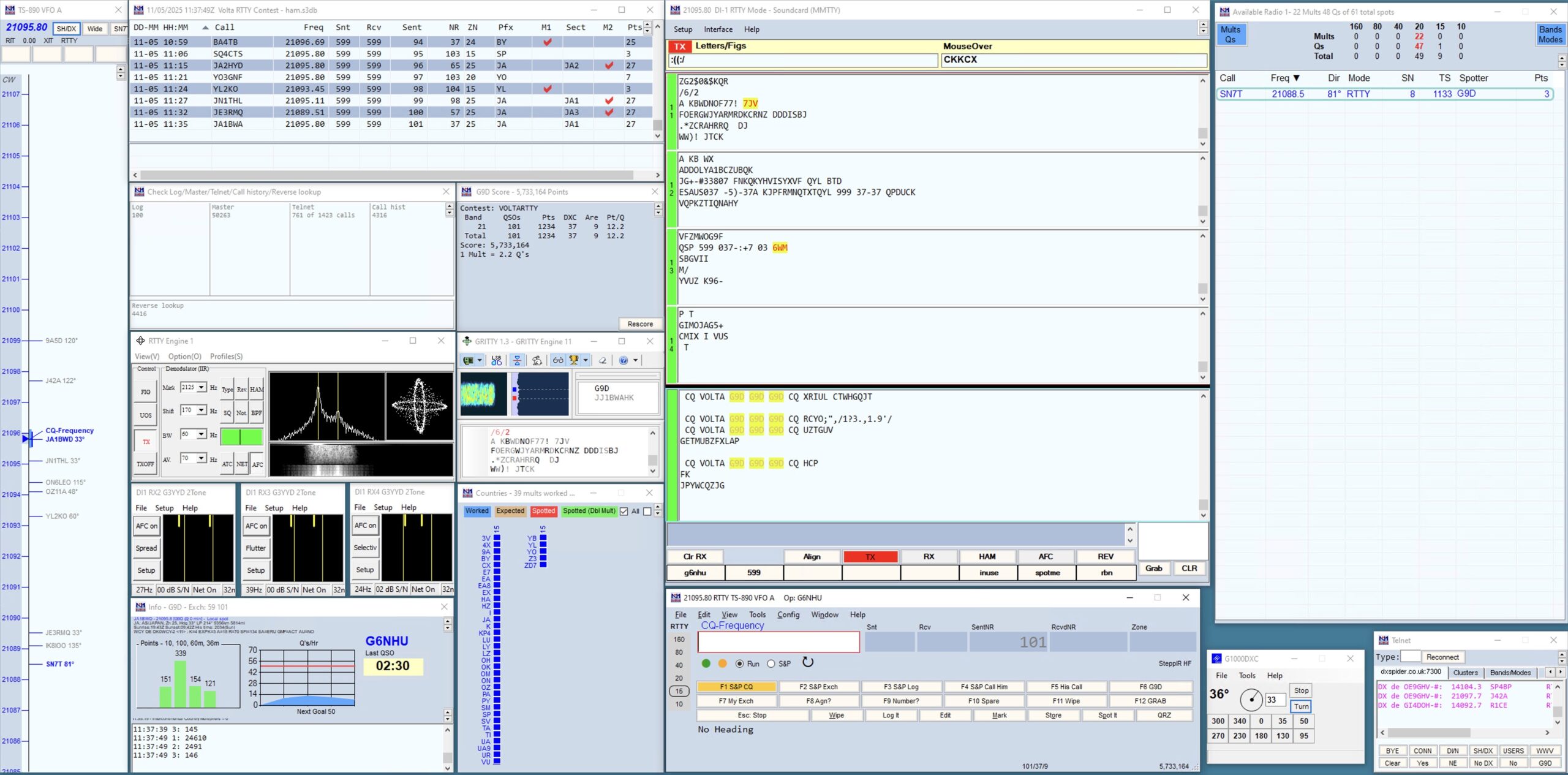Open the Setup menu in RTTY Mode window
This screenshot has width=1568, height=775.
coord(683,29)
